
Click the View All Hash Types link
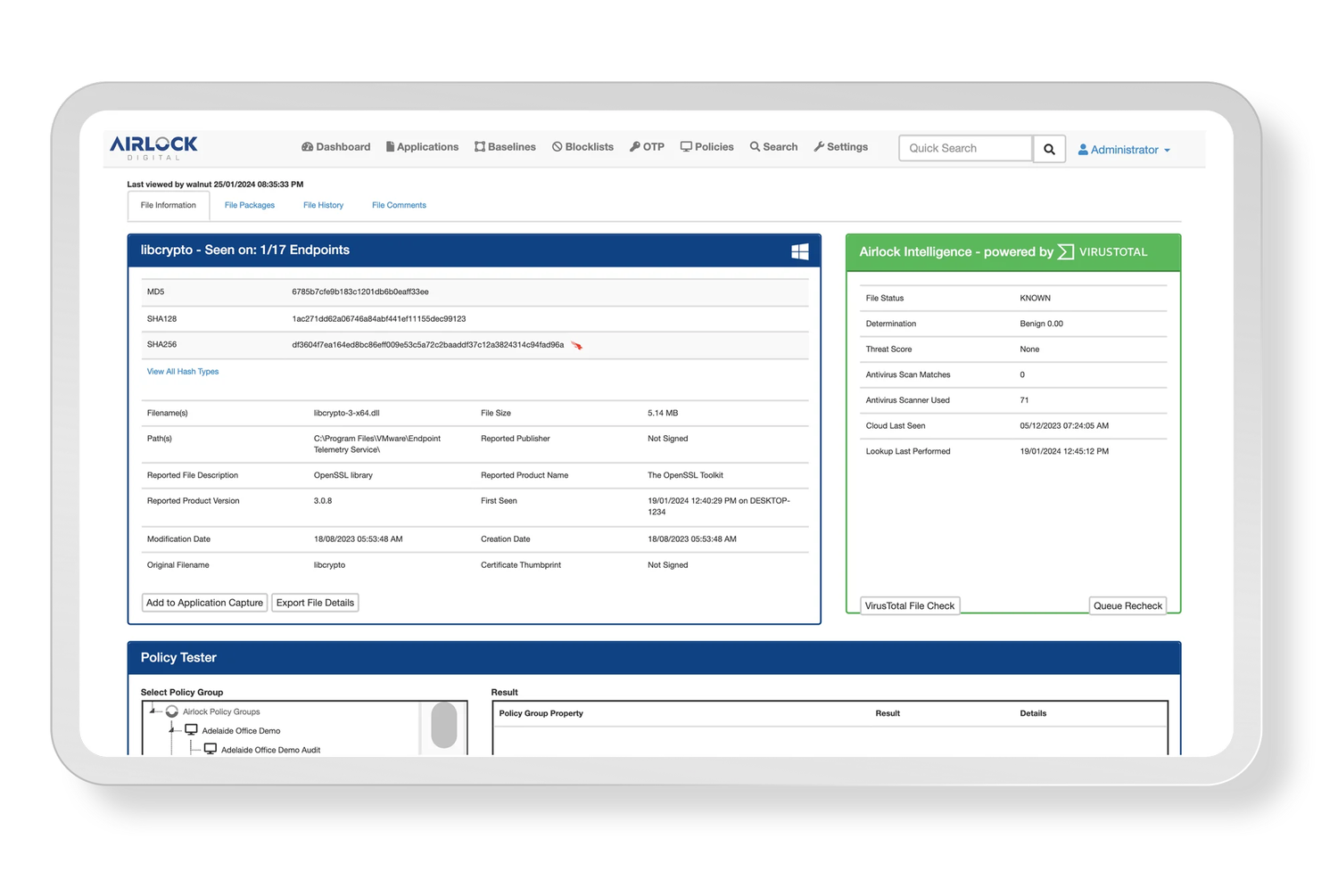(182, 371)
